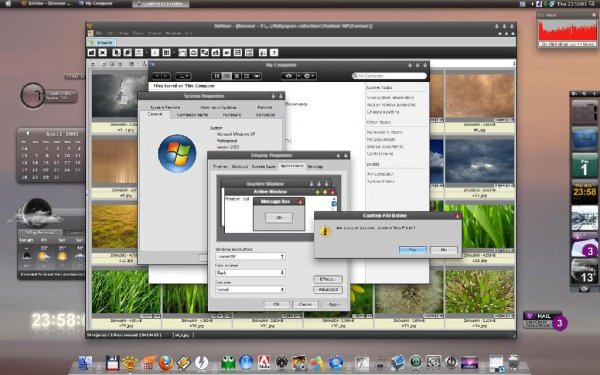Click the My Computer search field
The image size is (600, 375).
pos(389,76)
